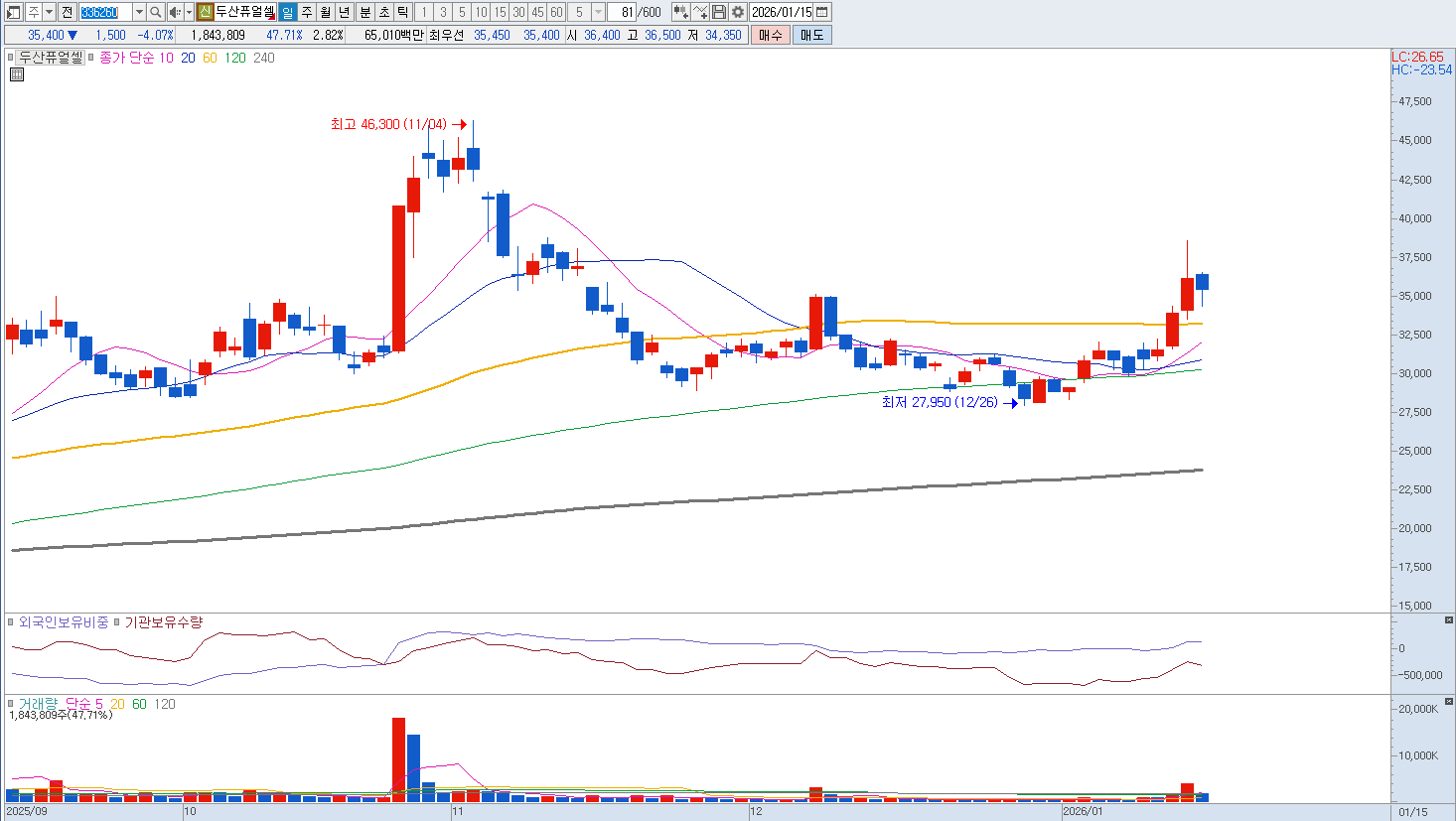Open the calendar date picker icon
The height and width of the screenshot is (821, 1456).
pyautogui.click(x=822, y=12)
